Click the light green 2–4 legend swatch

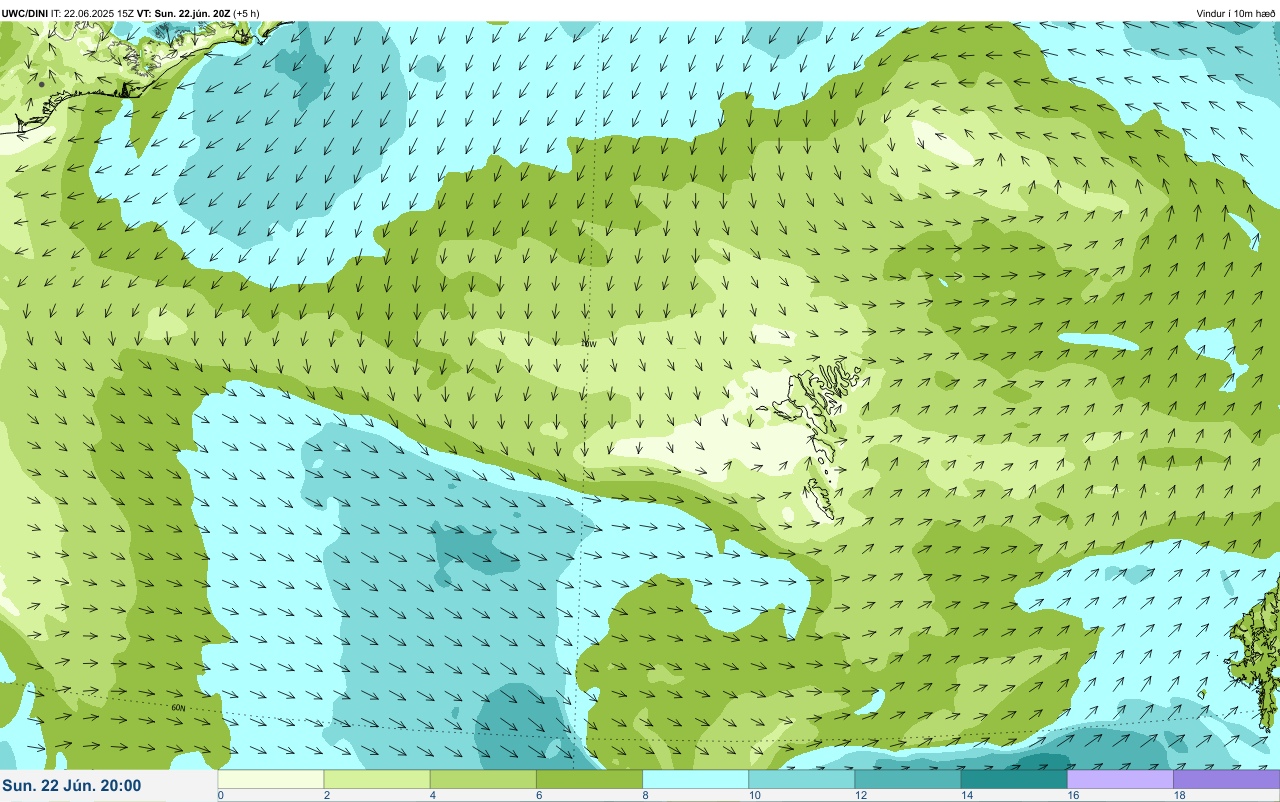pos(377,779)
